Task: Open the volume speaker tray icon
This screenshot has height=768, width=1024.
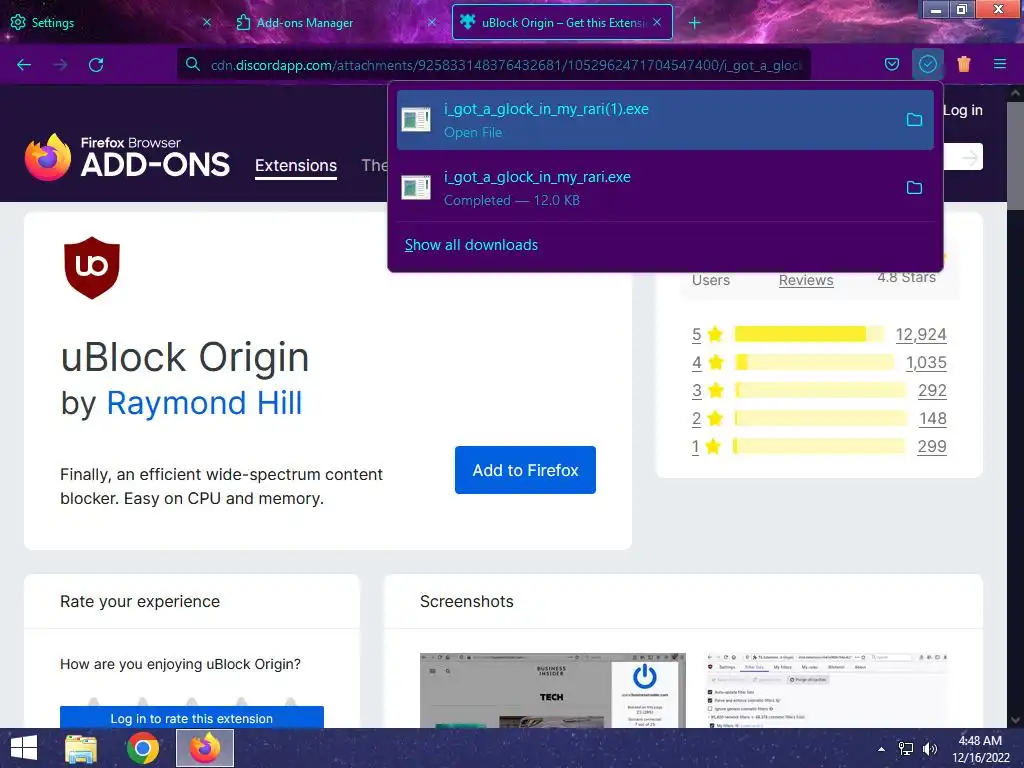Action: 930,749
